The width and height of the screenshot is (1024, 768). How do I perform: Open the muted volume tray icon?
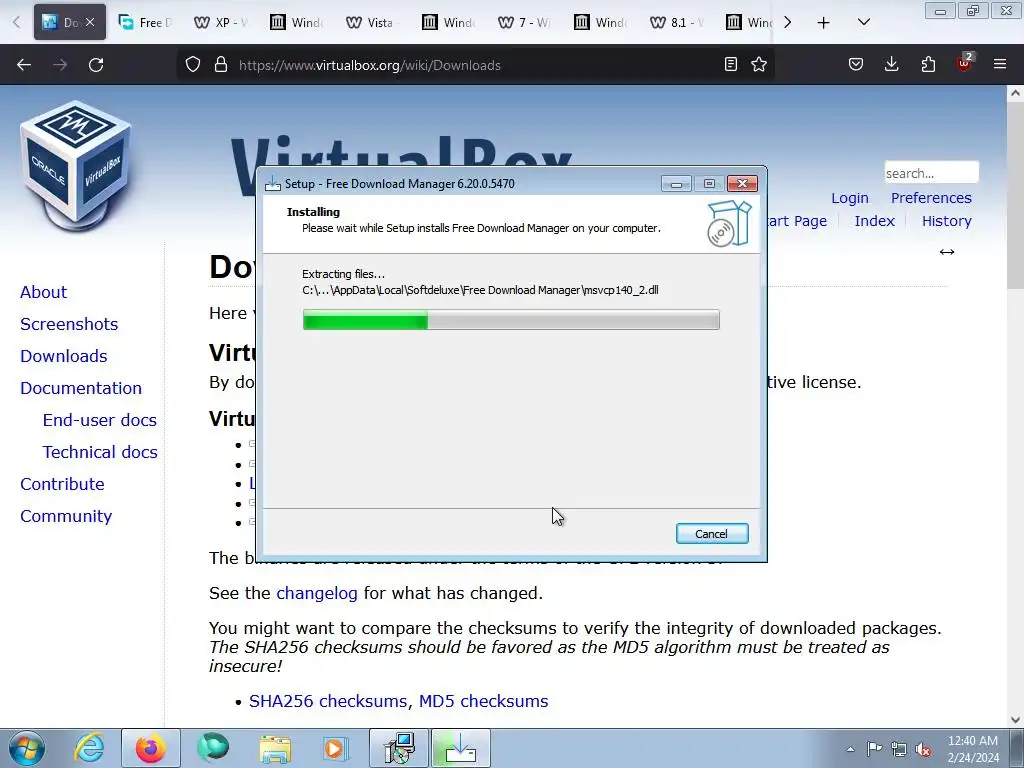coord(923,748)
